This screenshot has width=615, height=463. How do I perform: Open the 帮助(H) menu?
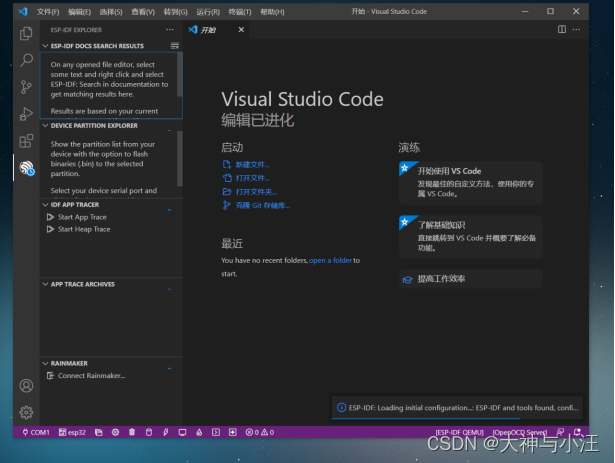click(x=272, y=12)
